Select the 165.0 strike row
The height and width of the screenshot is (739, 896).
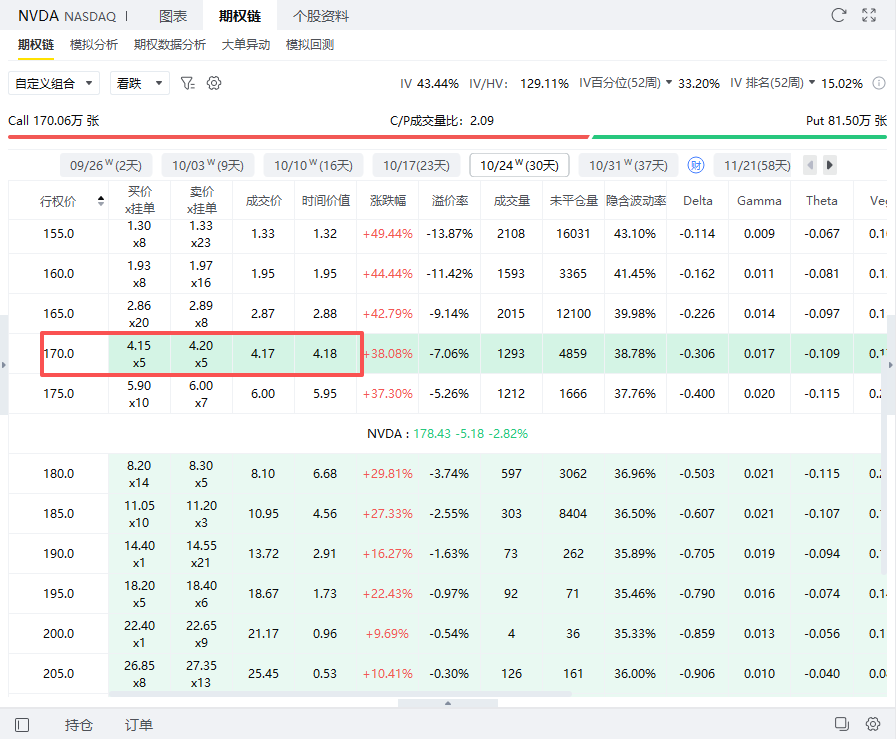(x=447, y=314)
